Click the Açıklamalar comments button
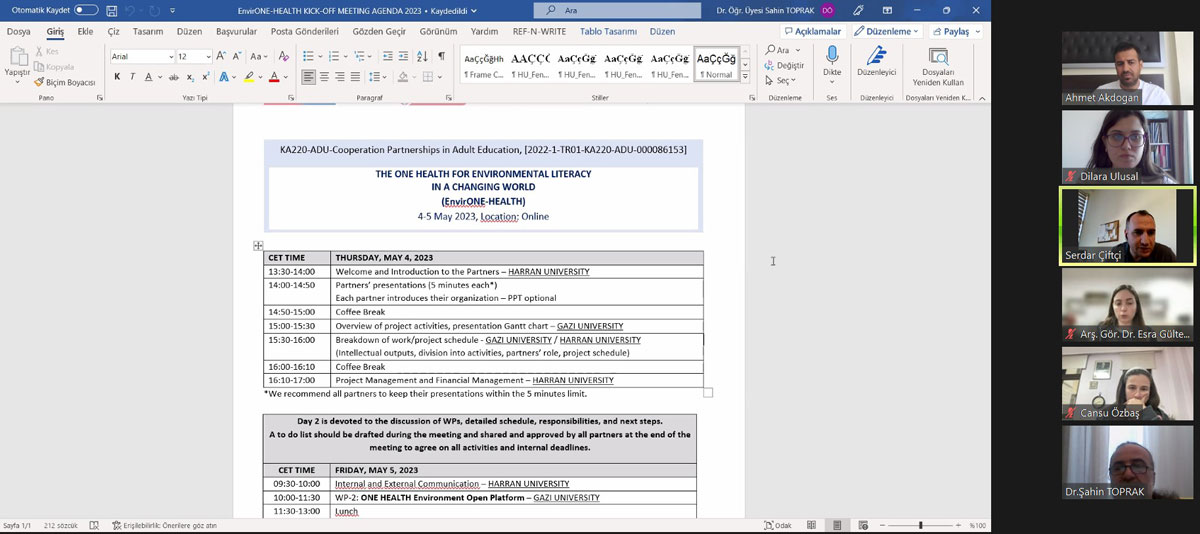Viewport: 1200px width, 534px height. tap(811, 31)
